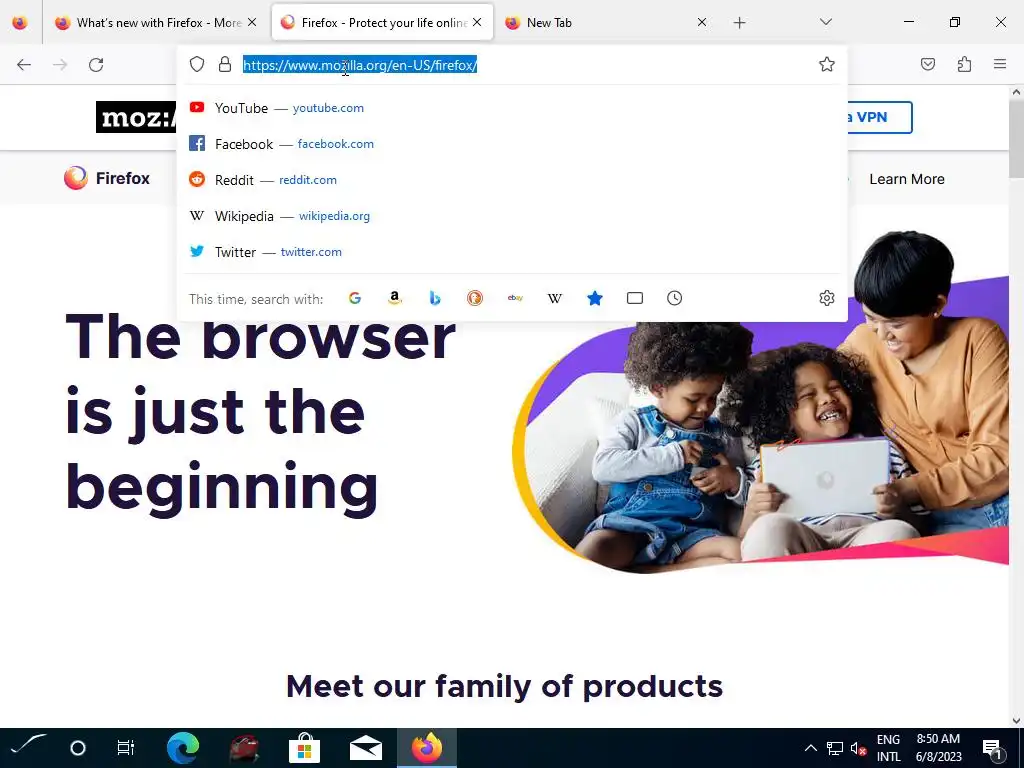
Task: Reload the current page
Action: pyautogui.click(x=96, y=65)
